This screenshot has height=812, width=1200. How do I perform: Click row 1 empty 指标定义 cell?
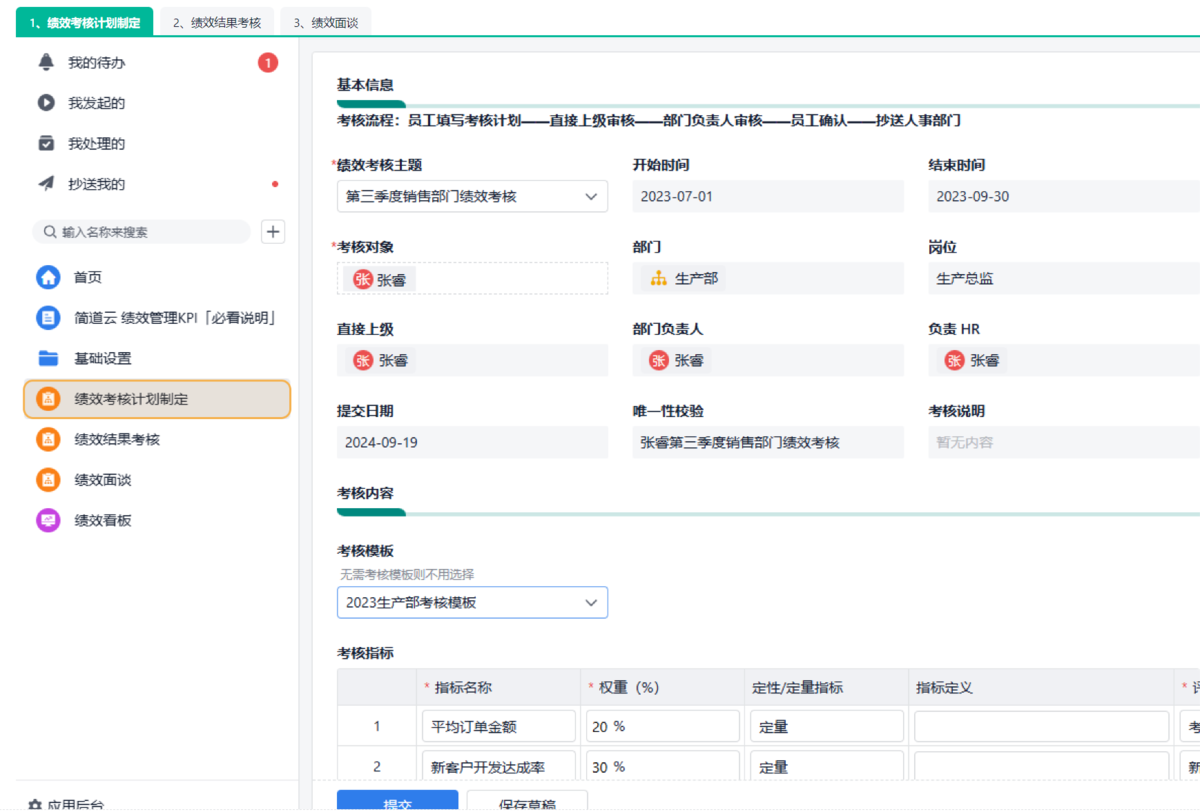[x=1041, y=727]
